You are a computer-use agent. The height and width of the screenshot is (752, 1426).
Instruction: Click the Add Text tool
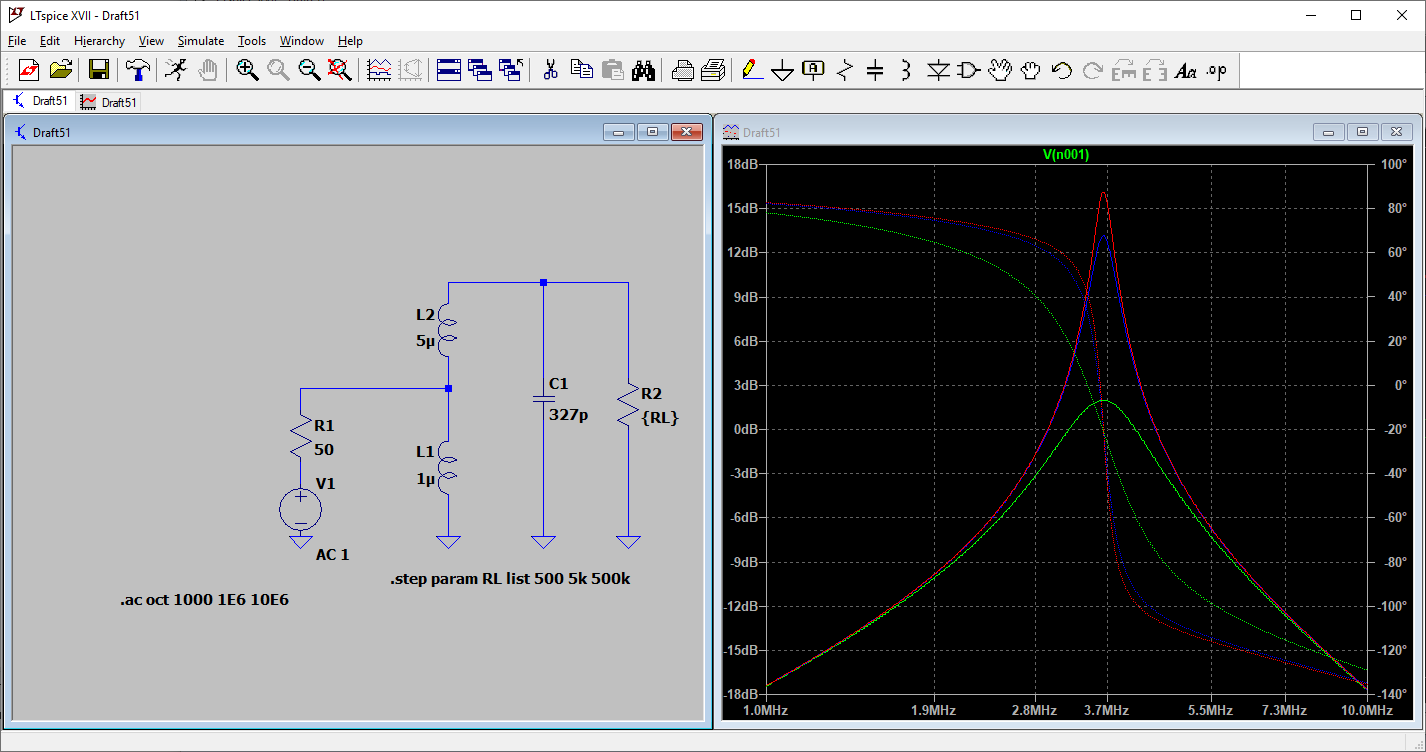point(1185,70)
